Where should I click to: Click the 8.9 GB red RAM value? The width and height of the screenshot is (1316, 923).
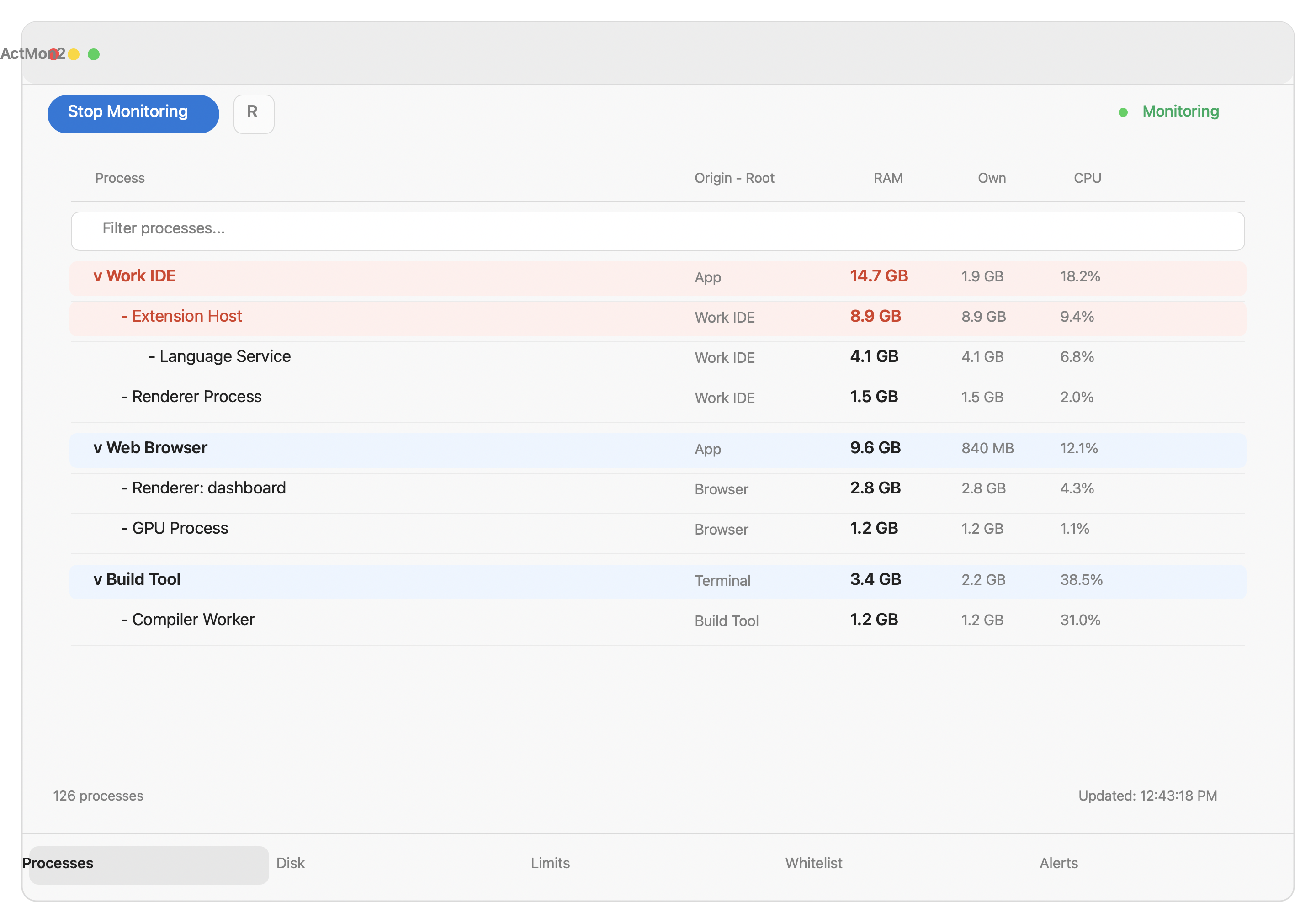click(x=875, y=317)
